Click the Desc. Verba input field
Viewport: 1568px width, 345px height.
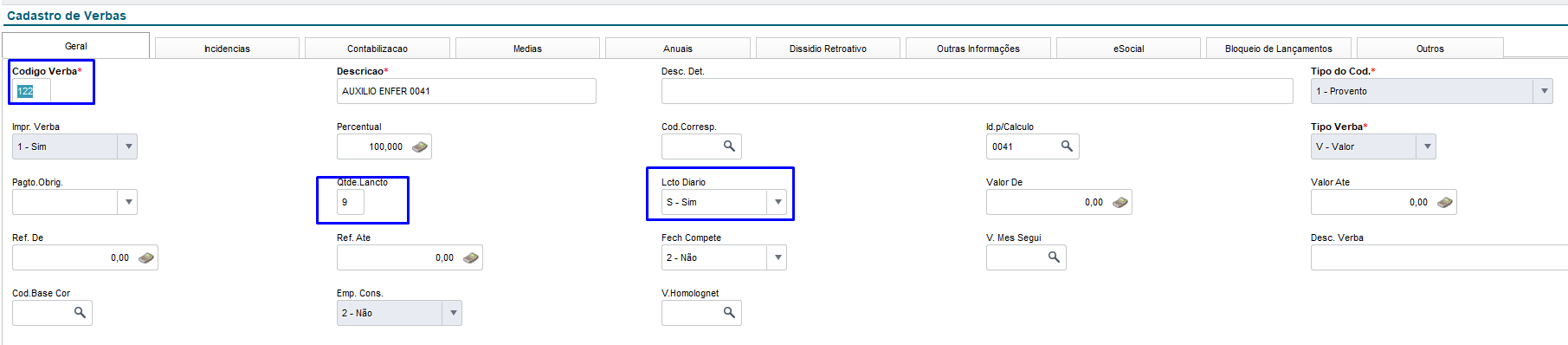coord(1439,257)
